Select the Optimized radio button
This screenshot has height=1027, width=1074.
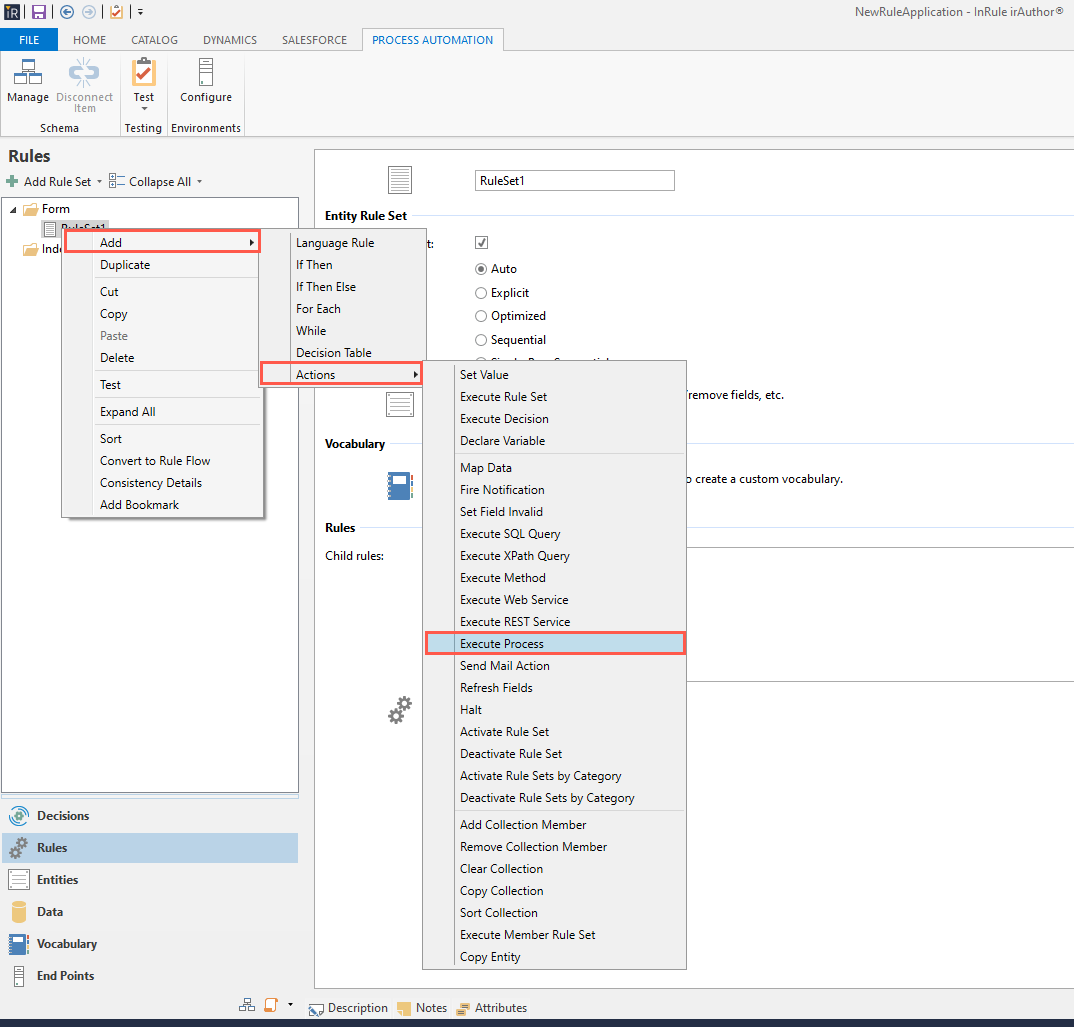coord(481,316)
